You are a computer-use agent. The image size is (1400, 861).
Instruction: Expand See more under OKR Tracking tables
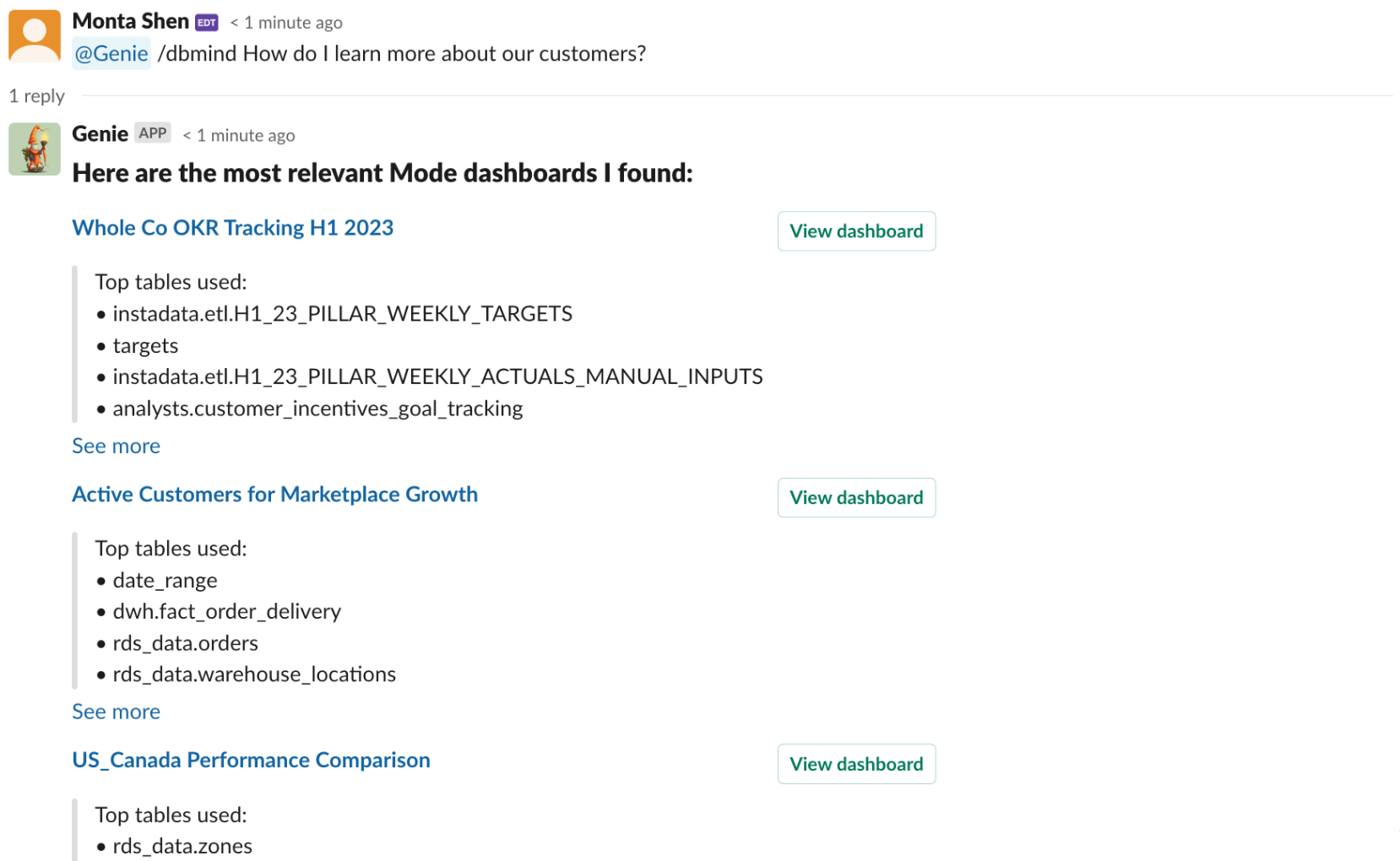point(117,447)
